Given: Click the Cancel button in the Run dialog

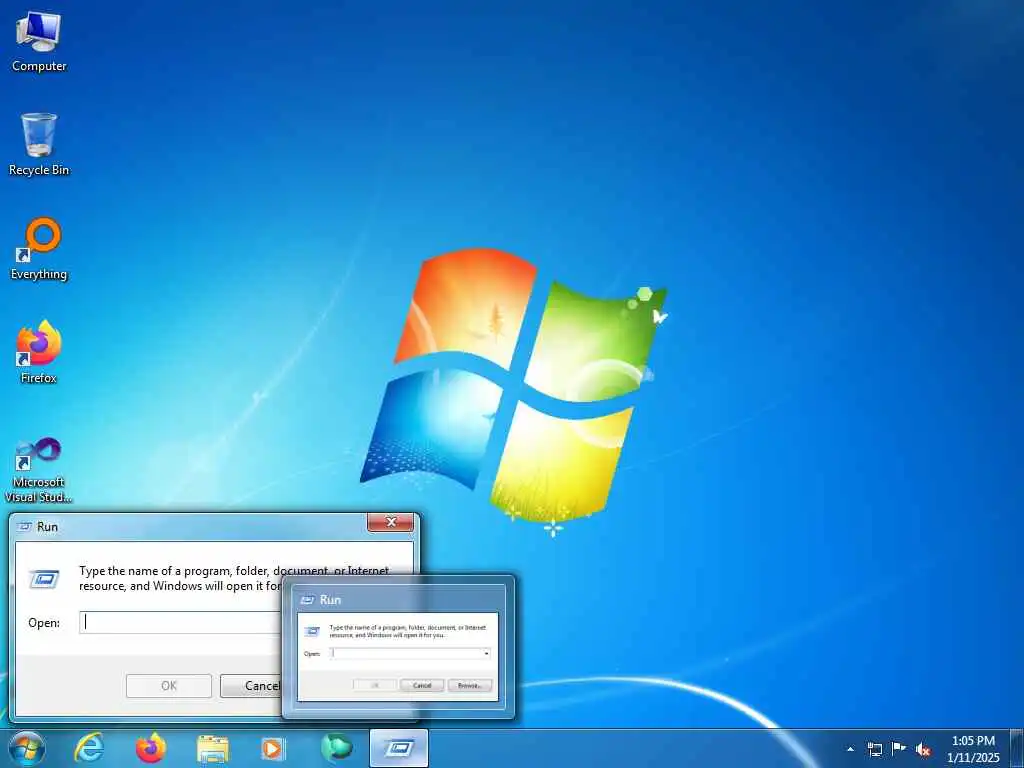Looking at the screenshot, I should [251, 686].
